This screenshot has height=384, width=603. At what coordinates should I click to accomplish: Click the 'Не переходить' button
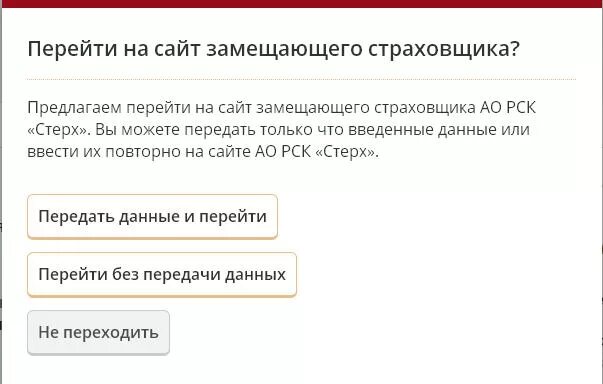click(x=98, y=332)
